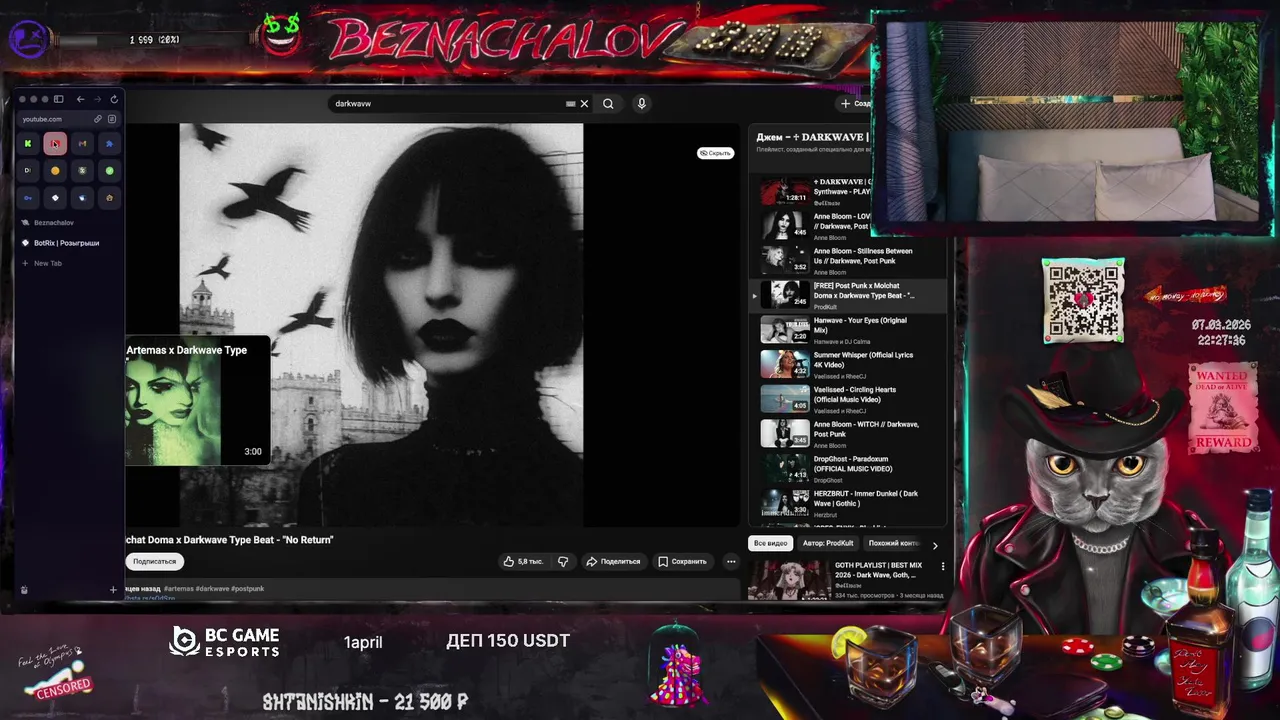The height and width of the screenshot is (720, 1280).
Task: Open the #artemas hashtag link
Action: coord(179,589)
